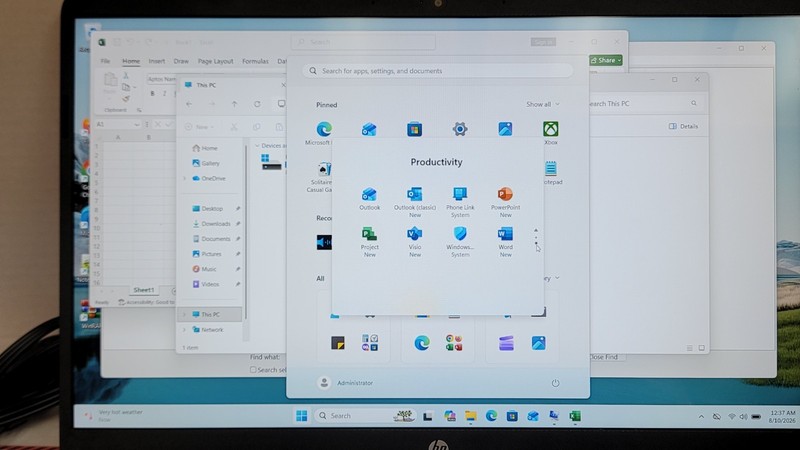Open Music in File Explorer sidebar
The height and width of the screenshot is (450, 800).
(x=204, y=269)
